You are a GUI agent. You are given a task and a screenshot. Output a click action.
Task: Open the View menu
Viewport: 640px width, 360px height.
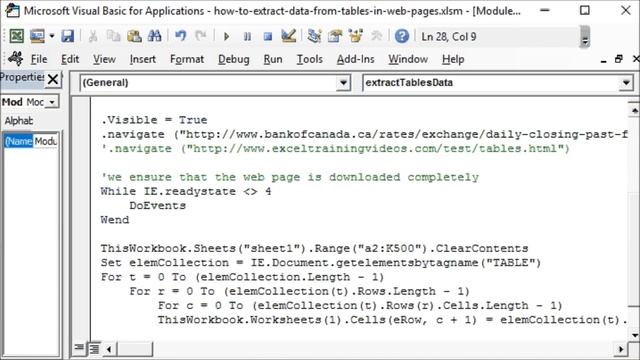[104, 60]
